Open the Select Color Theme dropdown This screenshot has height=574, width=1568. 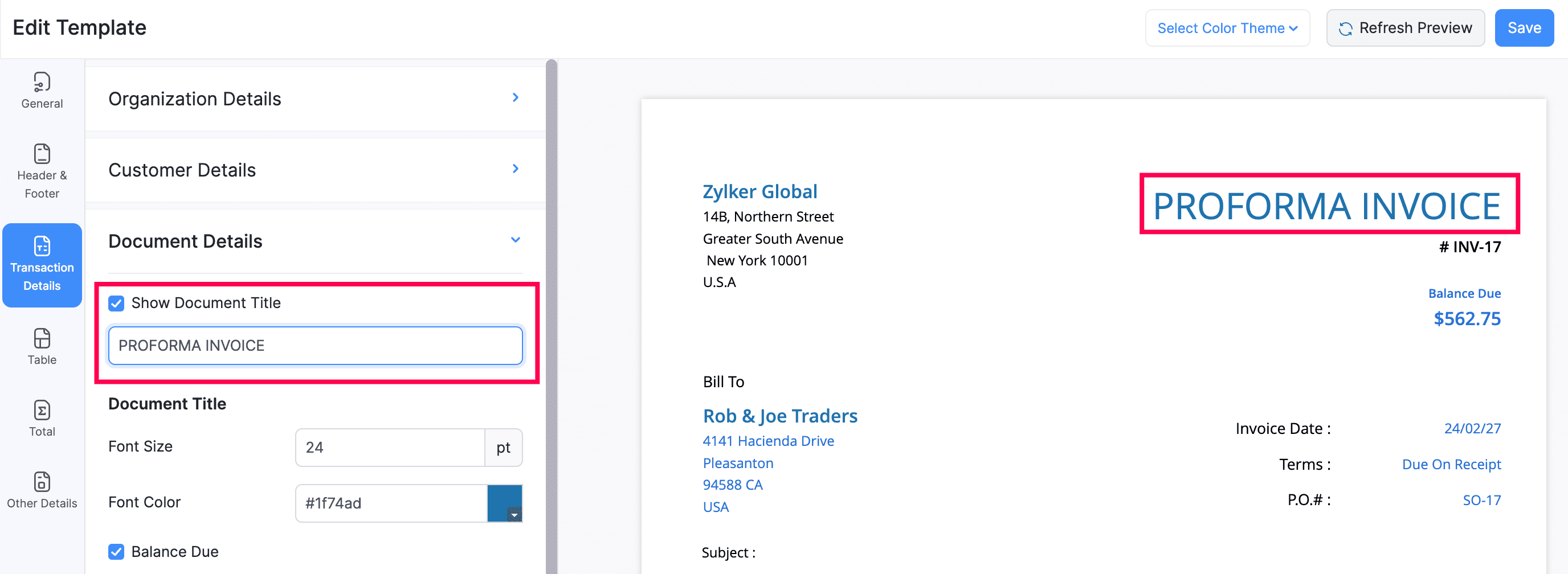pos(1227,28)
